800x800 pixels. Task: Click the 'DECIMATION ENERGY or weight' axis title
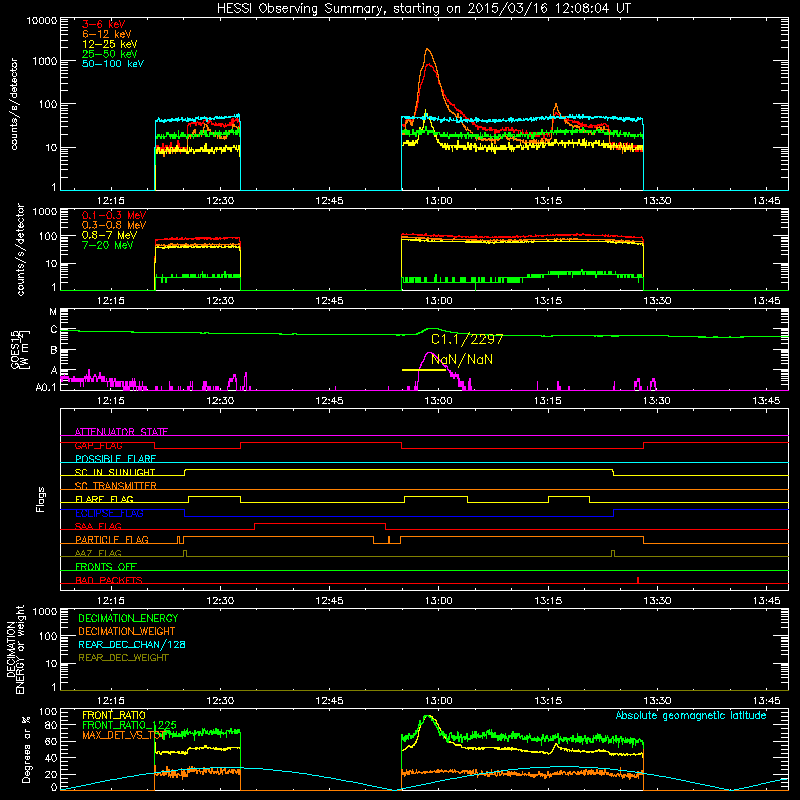[x=15, y=649]
